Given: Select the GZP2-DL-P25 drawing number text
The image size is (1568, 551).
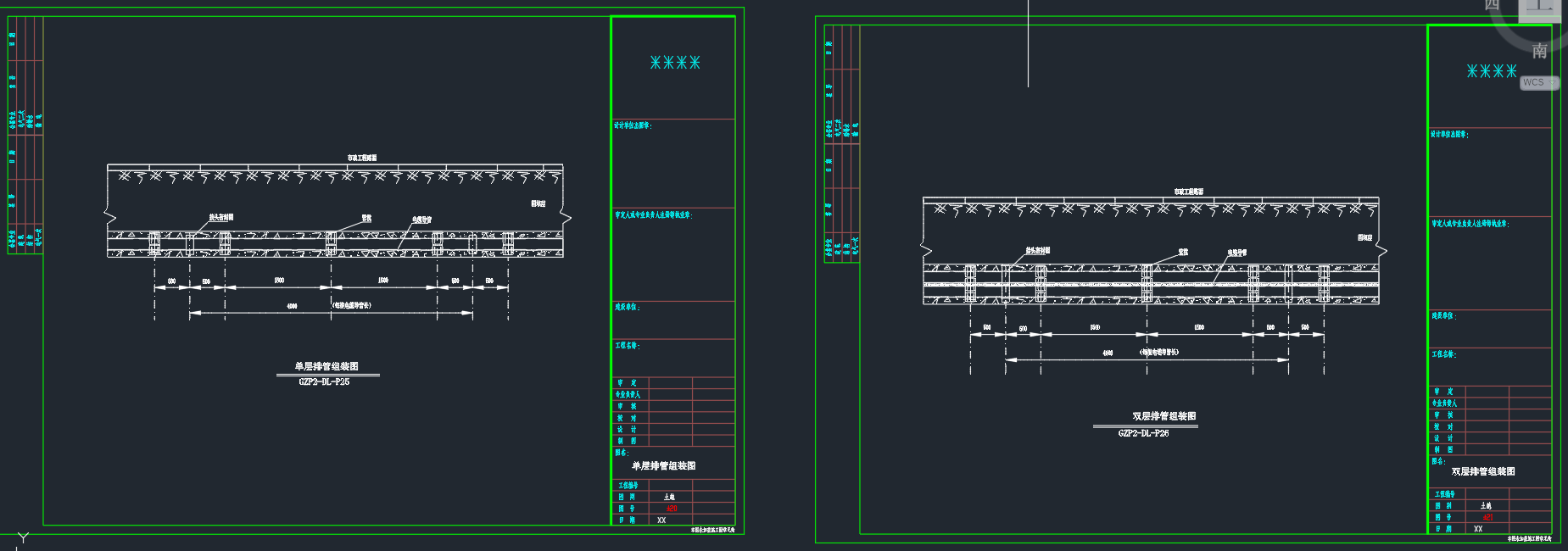Looking at the screenshot, I should [x=324, y=381].
